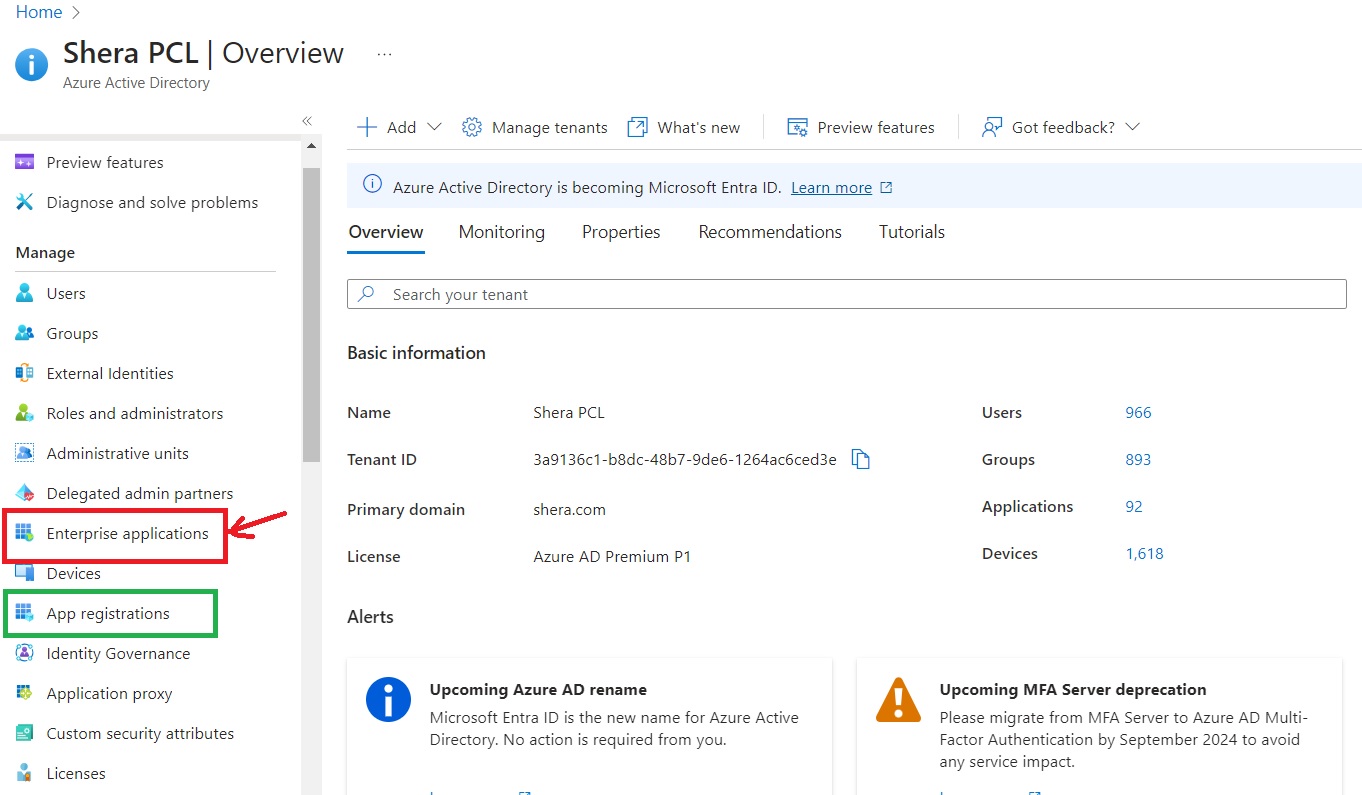Click Learn more link in banner
The height and width of the screenshot is (795, 1362).
pos(831,187)
